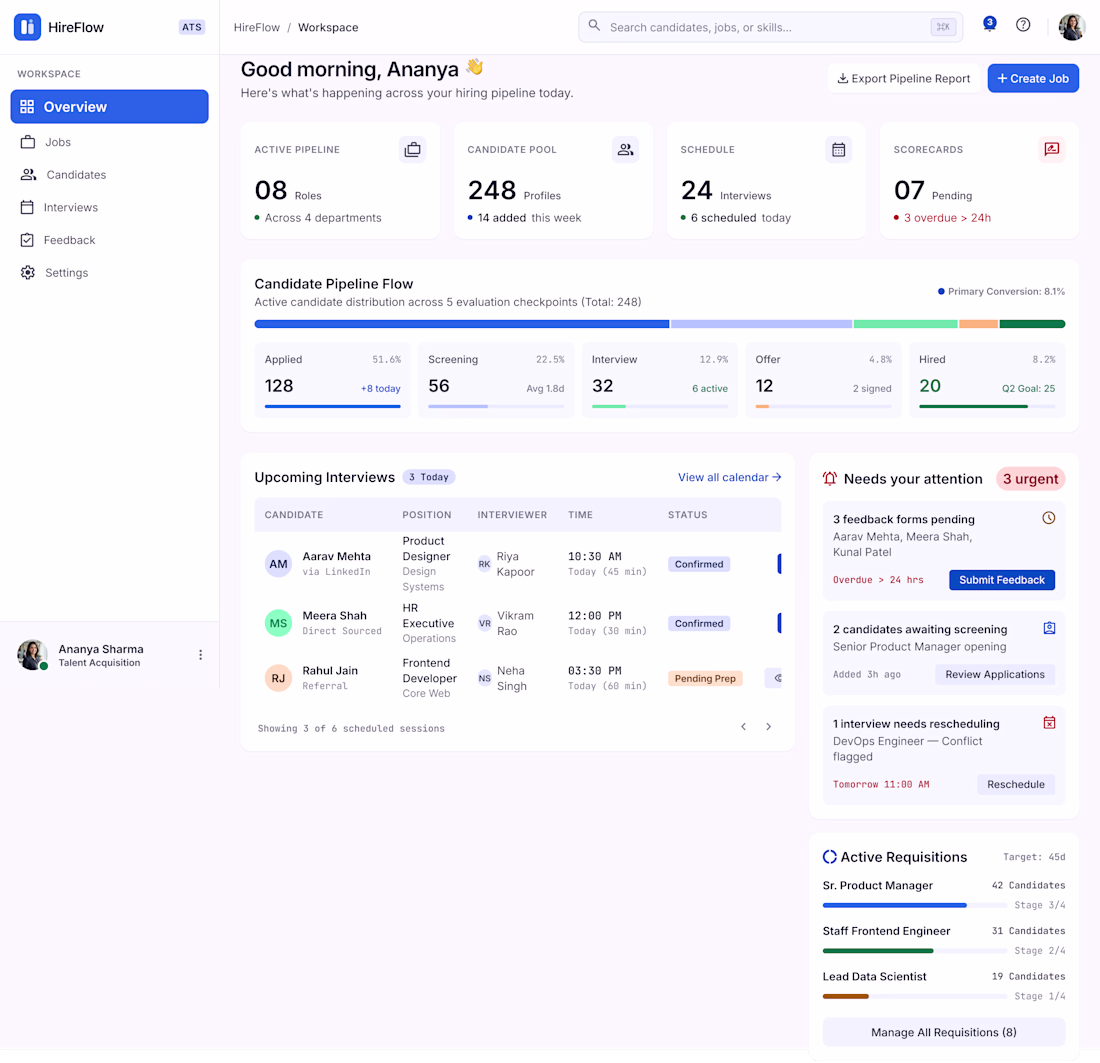Click the alarm bell icon beside Needs your attention
Image resolution: width=1100 pixels, height=1063 pixels.
[x=830, y=479]
